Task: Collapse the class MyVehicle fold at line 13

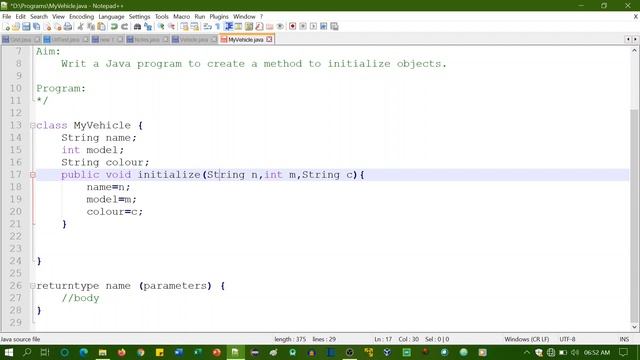Action: point(33,125)
